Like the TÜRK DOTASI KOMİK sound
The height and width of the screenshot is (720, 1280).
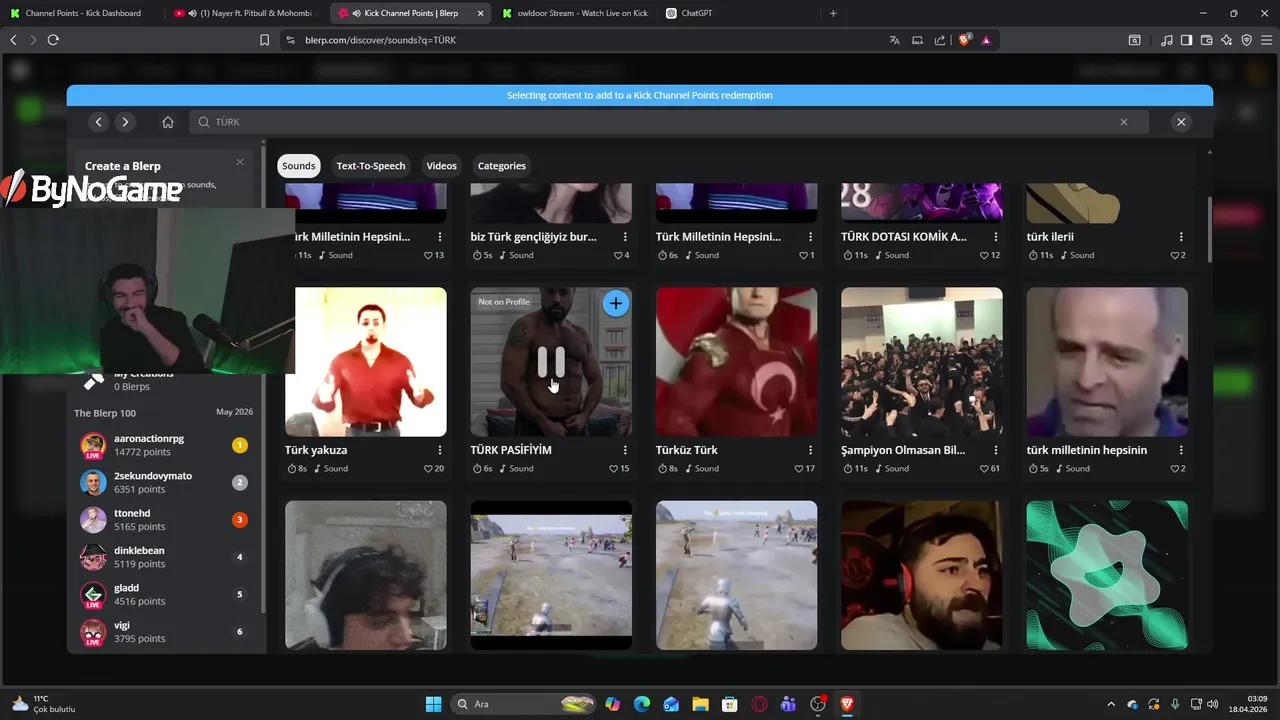(x=984, y=255)
